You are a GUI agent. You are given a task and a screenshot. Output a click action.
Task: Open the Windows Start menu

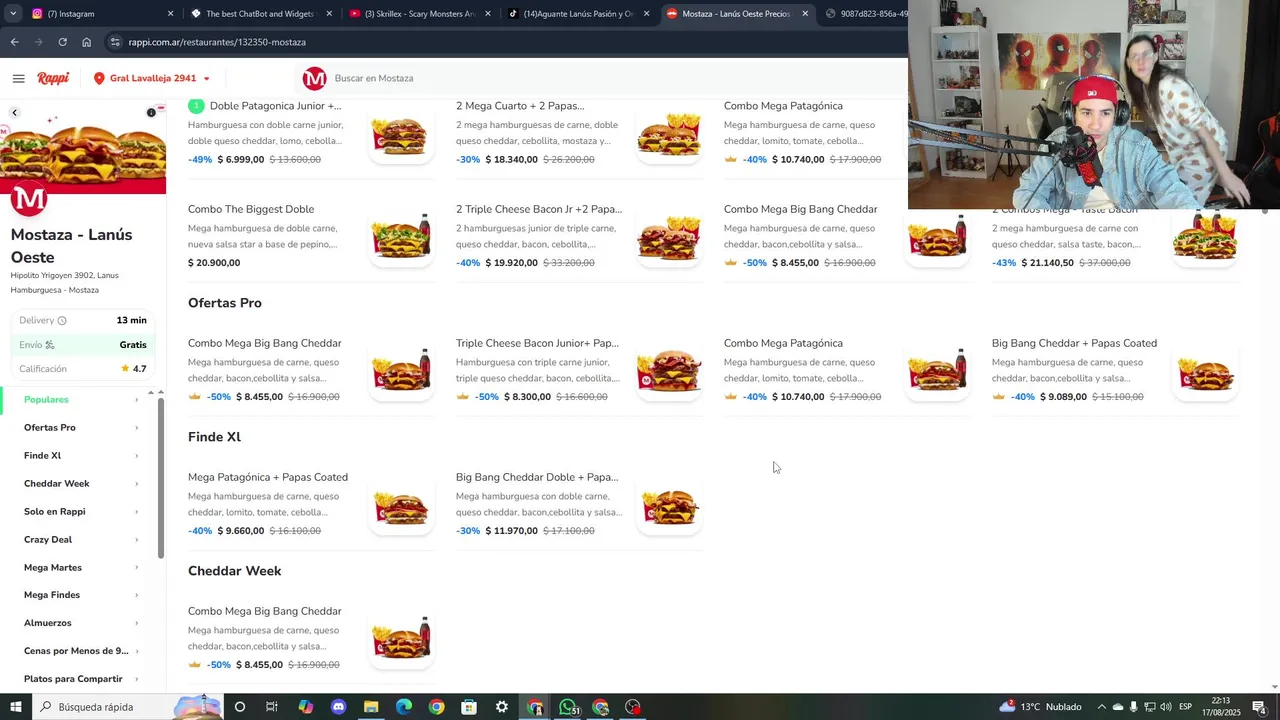click(x=16, y=707)
